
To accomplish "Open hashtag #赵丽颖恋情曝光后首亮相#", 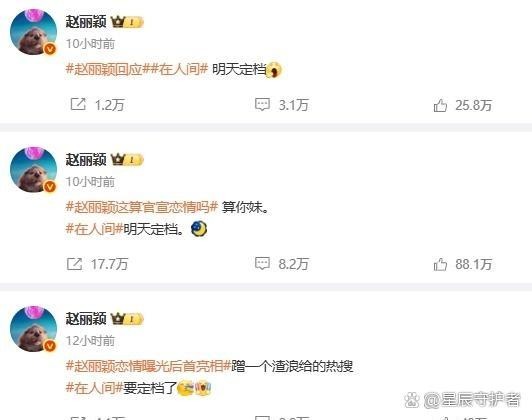I will [148, 366].
